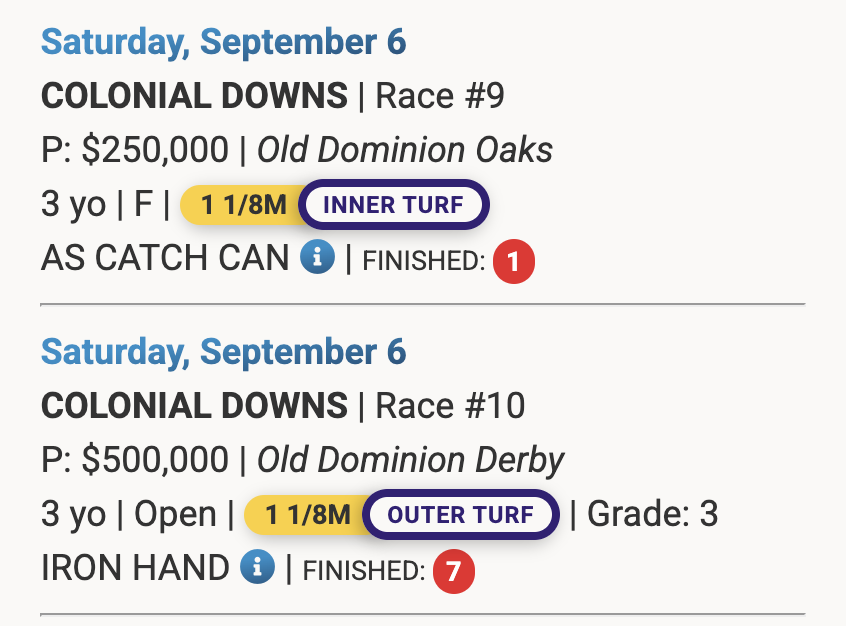
Task: Click the Race #9 label
Action: tap(440, 97)
